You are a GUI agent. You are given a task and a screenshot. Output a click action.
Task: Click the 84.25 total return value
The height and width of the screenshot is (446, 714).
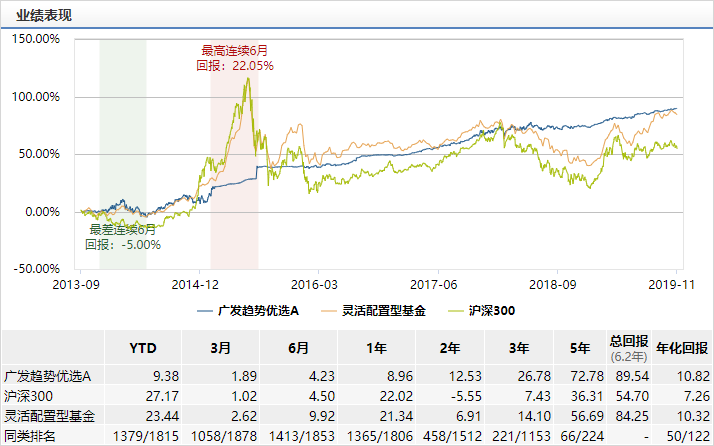pyautogui.click(x=632, y=416)
